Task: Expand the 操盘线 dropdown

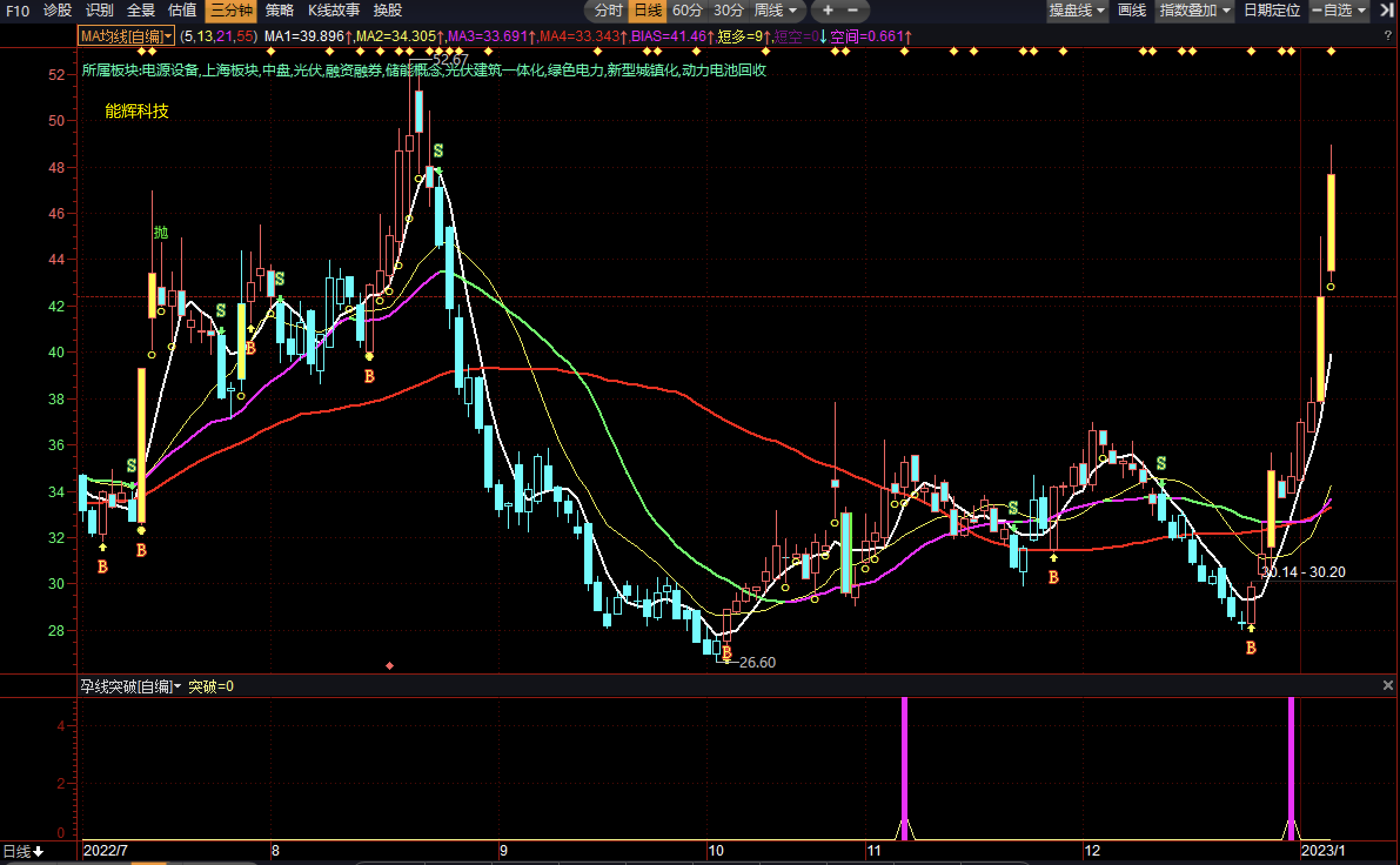Action: pyautogui.click(x=1077, y=10)
